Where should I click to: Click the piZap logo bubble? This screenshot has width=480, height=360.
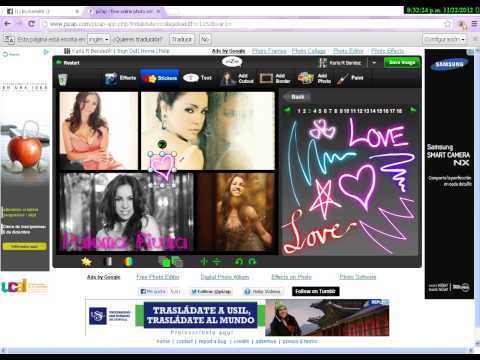[232, 62]
